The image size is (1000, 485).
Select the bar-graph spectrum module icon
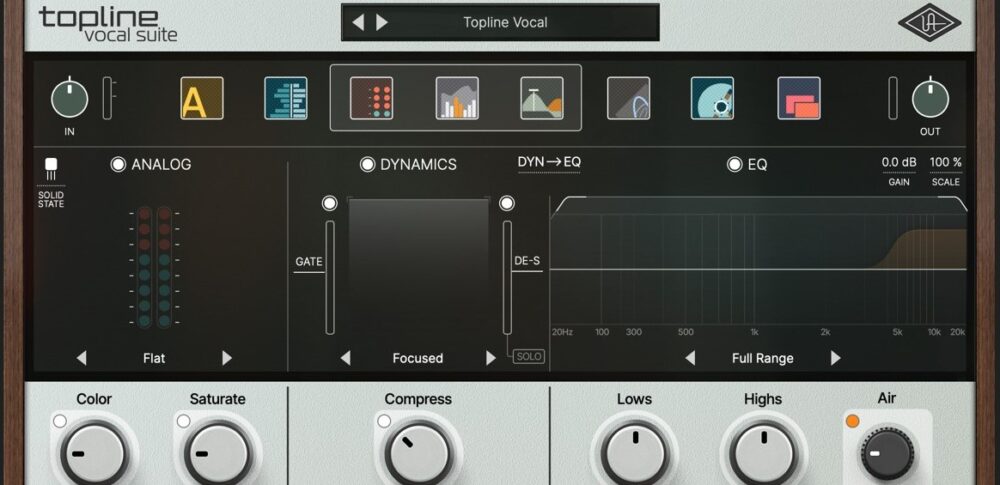pyautogui.click(x=457, y=98)
